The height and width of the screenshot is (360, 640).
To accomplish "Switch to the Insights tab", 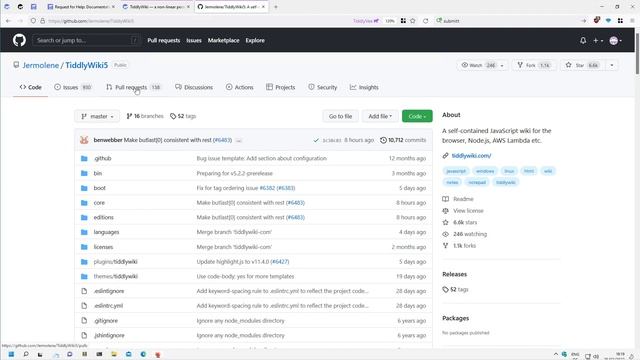I will 364,87.
